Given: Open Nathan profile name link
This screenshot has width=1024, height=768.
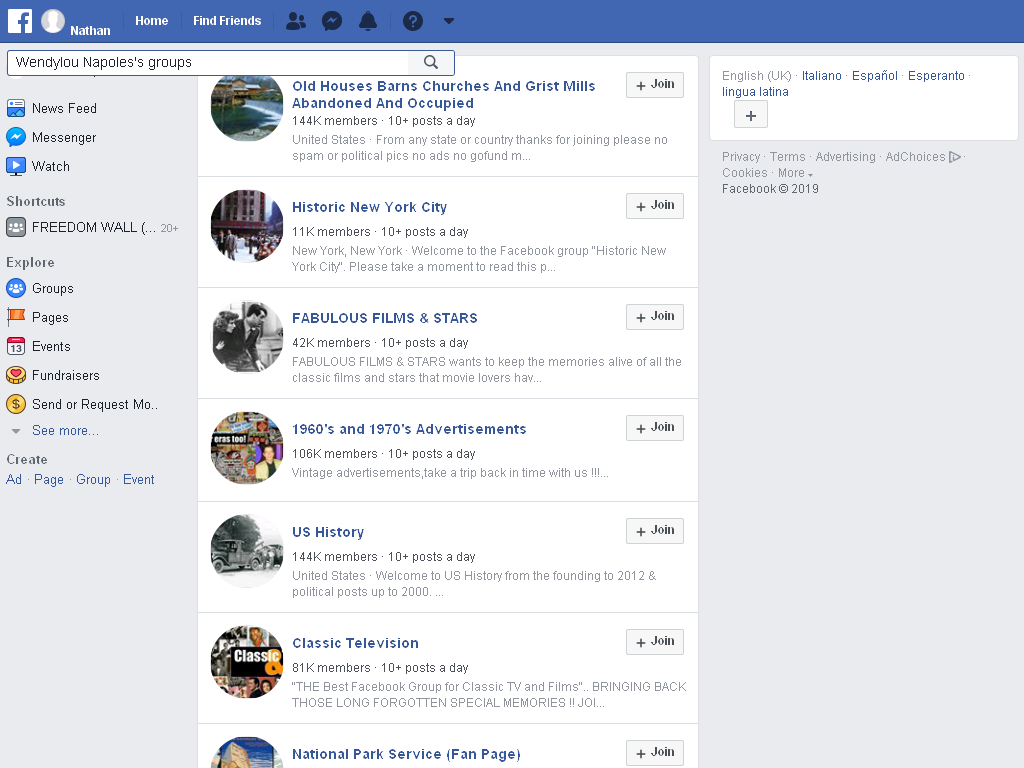Looking at the screenshot, I should (x=90, y=31).
